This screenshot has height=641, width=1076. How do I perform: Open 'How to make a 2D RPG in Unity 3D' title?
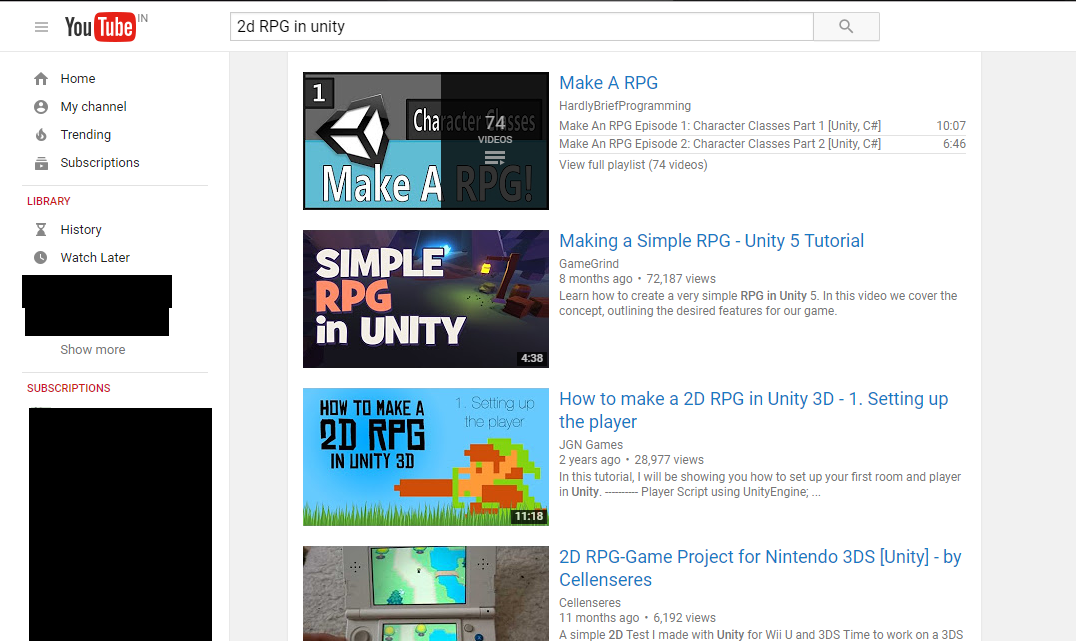point(753,410)
